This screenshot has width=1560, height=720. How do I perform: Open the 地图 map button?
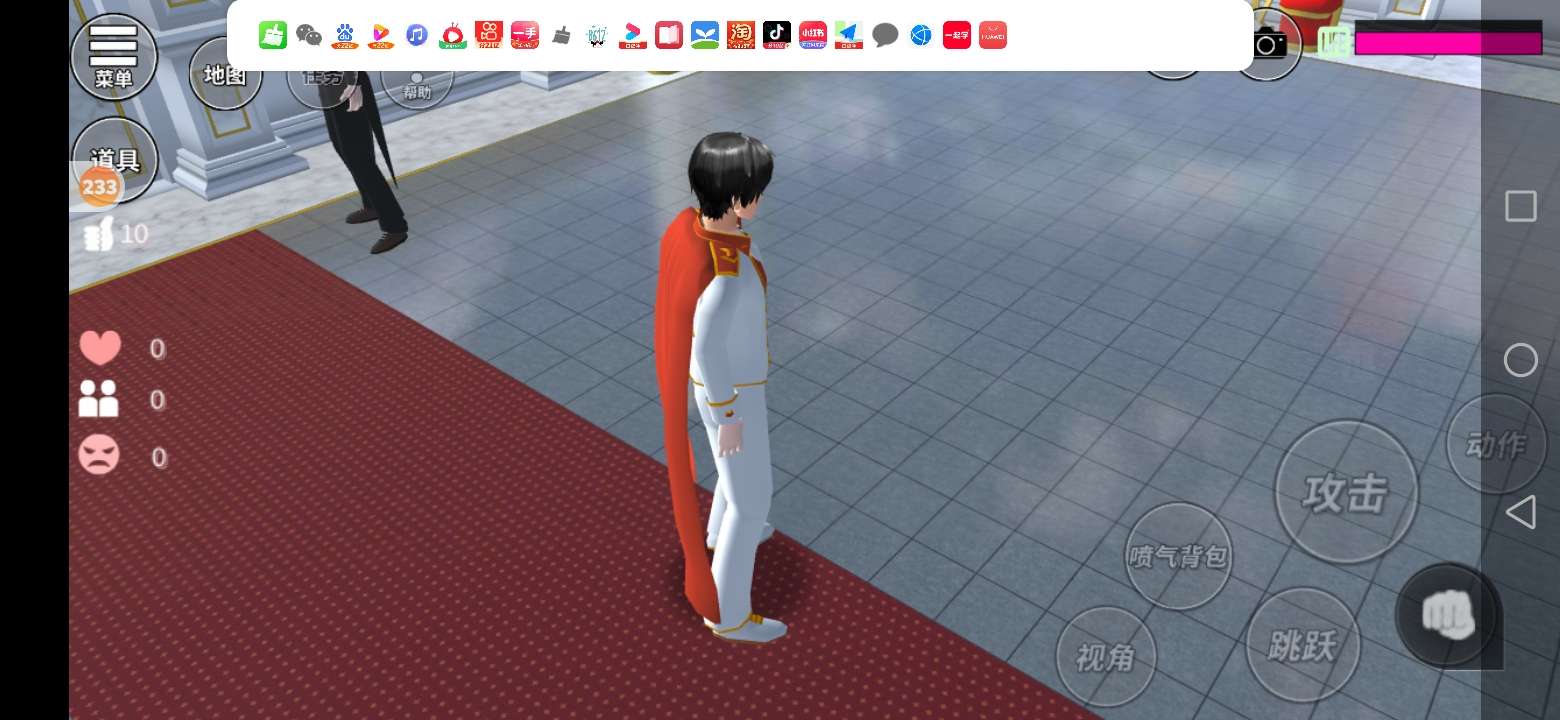225,74
